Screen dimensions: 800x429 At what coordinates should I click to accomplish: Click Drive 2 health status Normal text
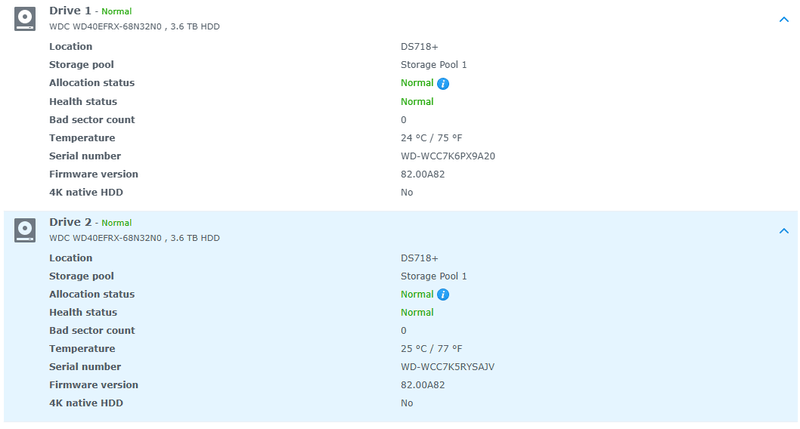[x=417, y=313]
